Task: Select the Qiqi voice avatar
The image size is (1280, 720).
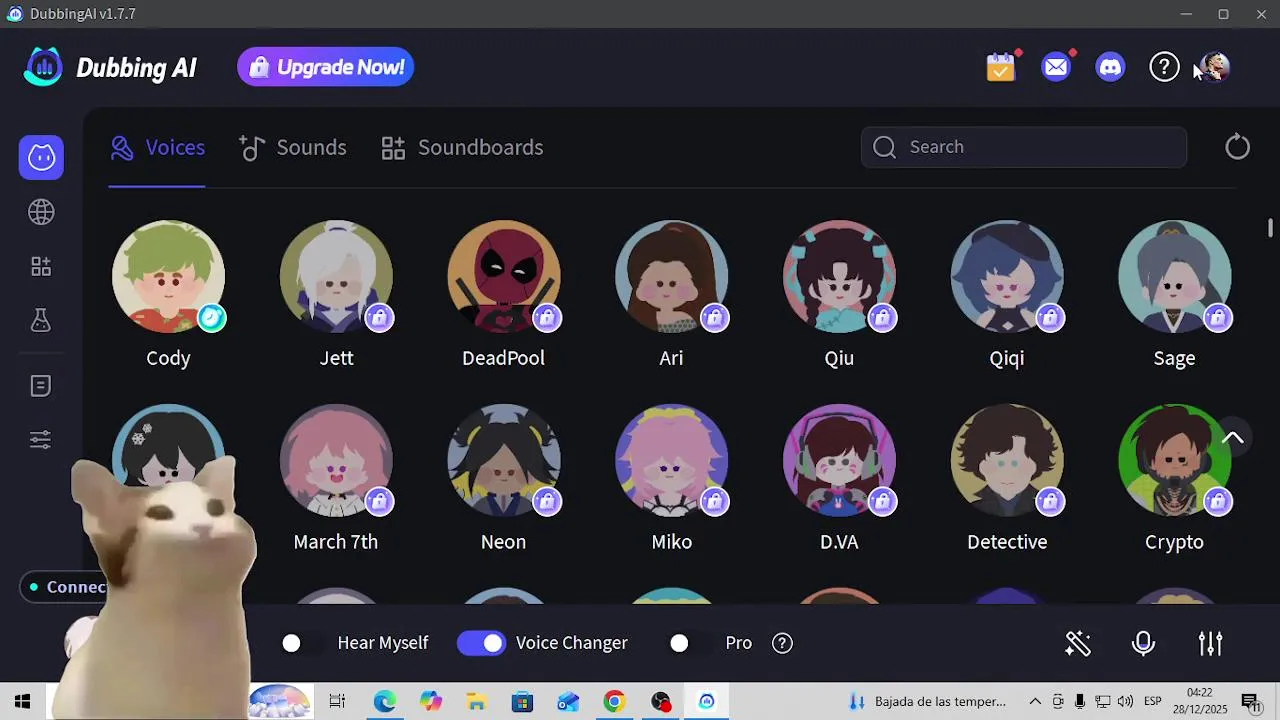Action: click(x=1007, y=277)
